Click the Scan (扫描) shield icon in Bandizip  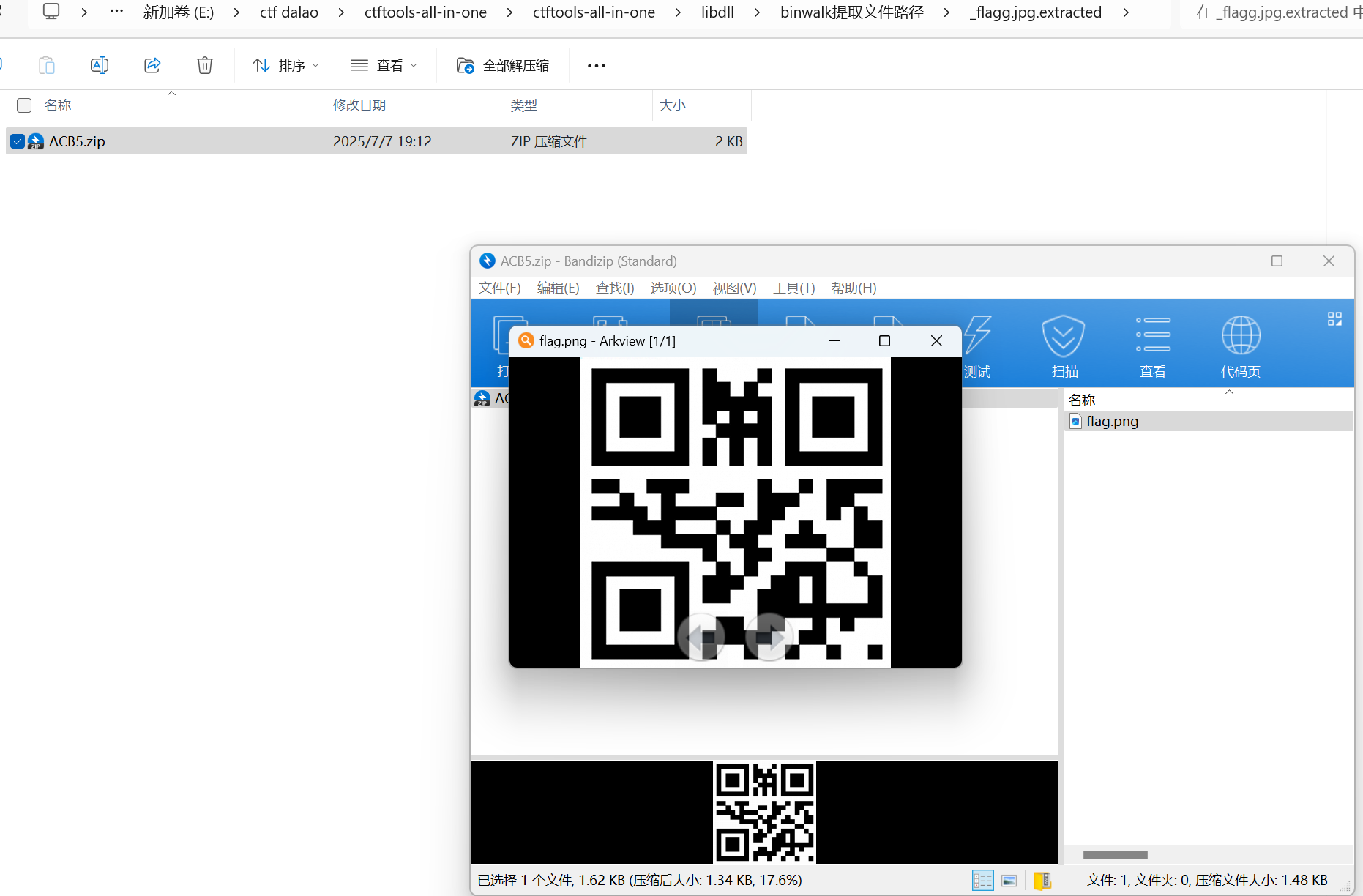pos(1064,336)
